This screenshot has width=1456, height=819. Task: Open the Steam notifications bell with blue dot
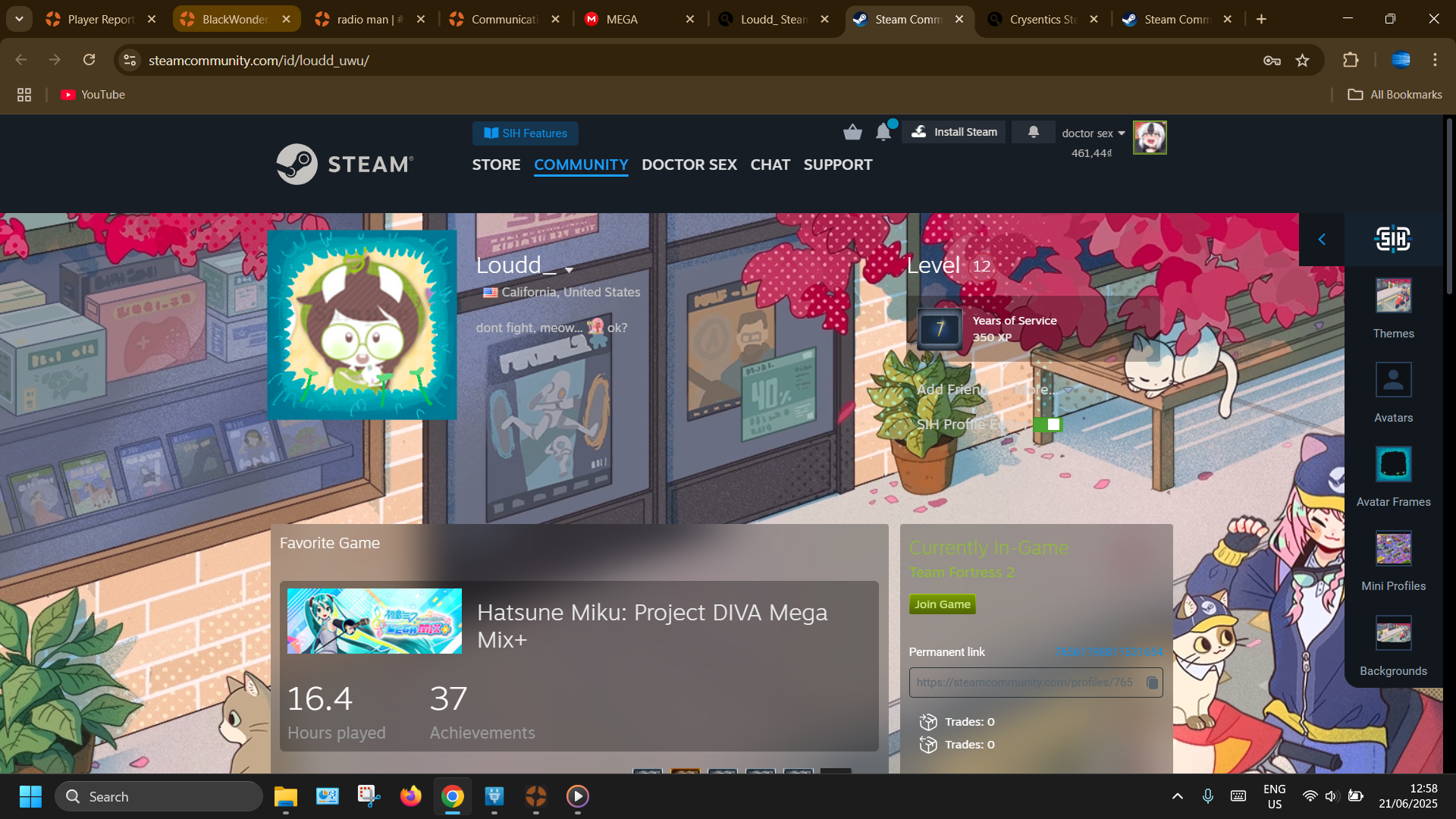[884, 132]
